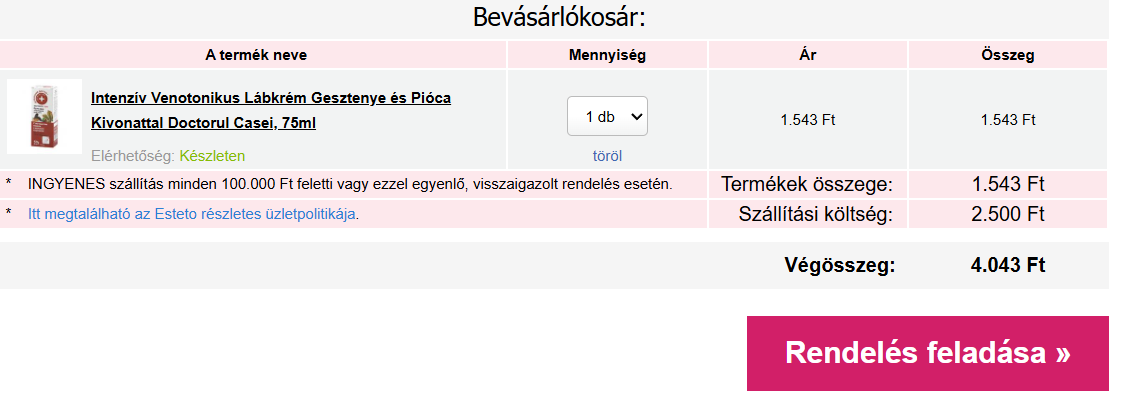Click the green Készleten availability status

(212, 156)
